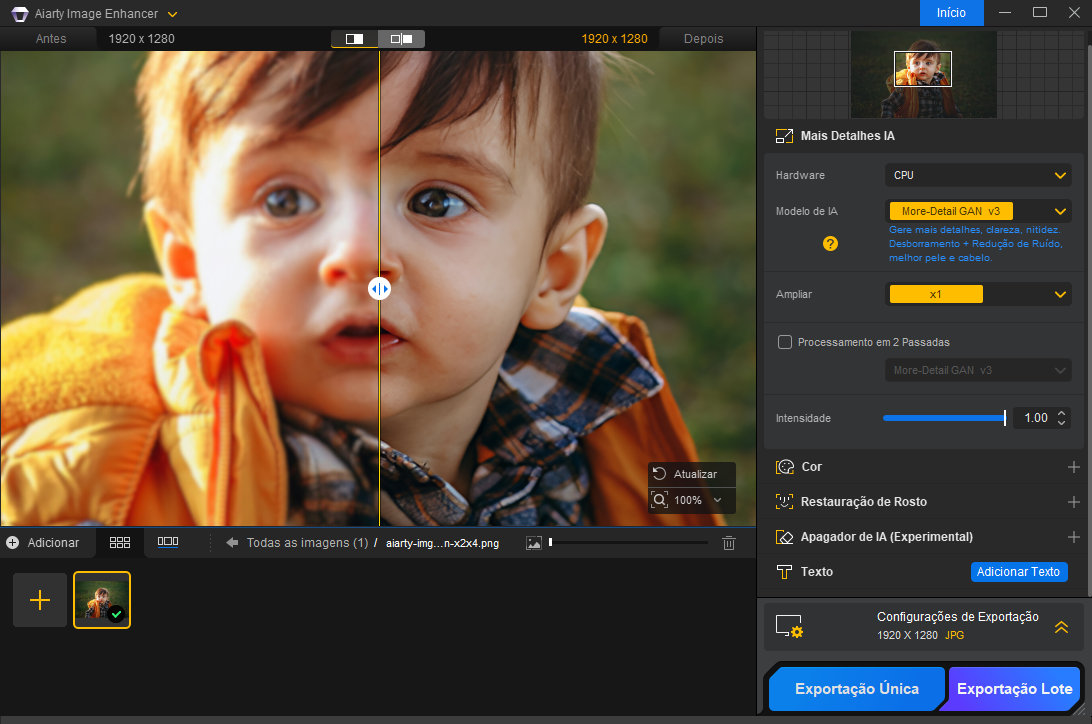Click the Adicionar Texto button
The height and width of the screenshot is (724, 1092).
1018,572
